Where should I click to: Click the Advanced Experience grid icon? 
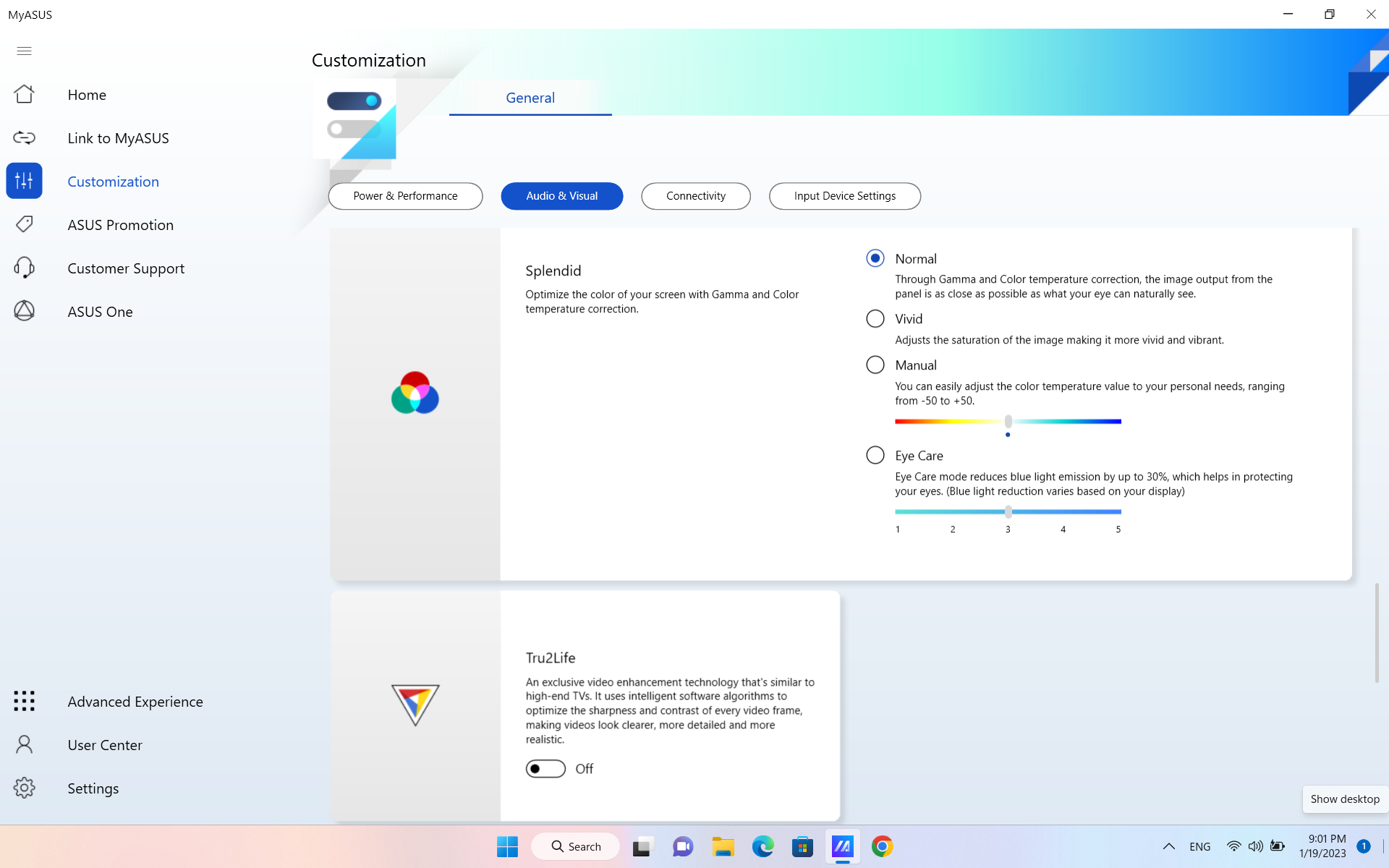(24, 701)
